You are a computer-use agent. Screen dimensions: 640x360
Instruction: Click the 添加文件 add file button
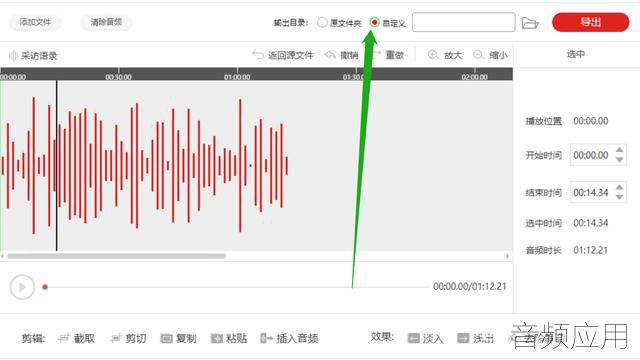point(35,22)
